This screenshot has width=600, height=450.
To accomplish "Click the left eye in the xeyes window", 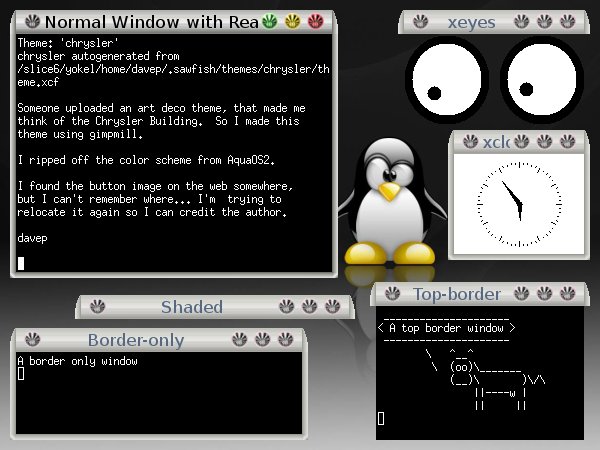I will [447, 80].
